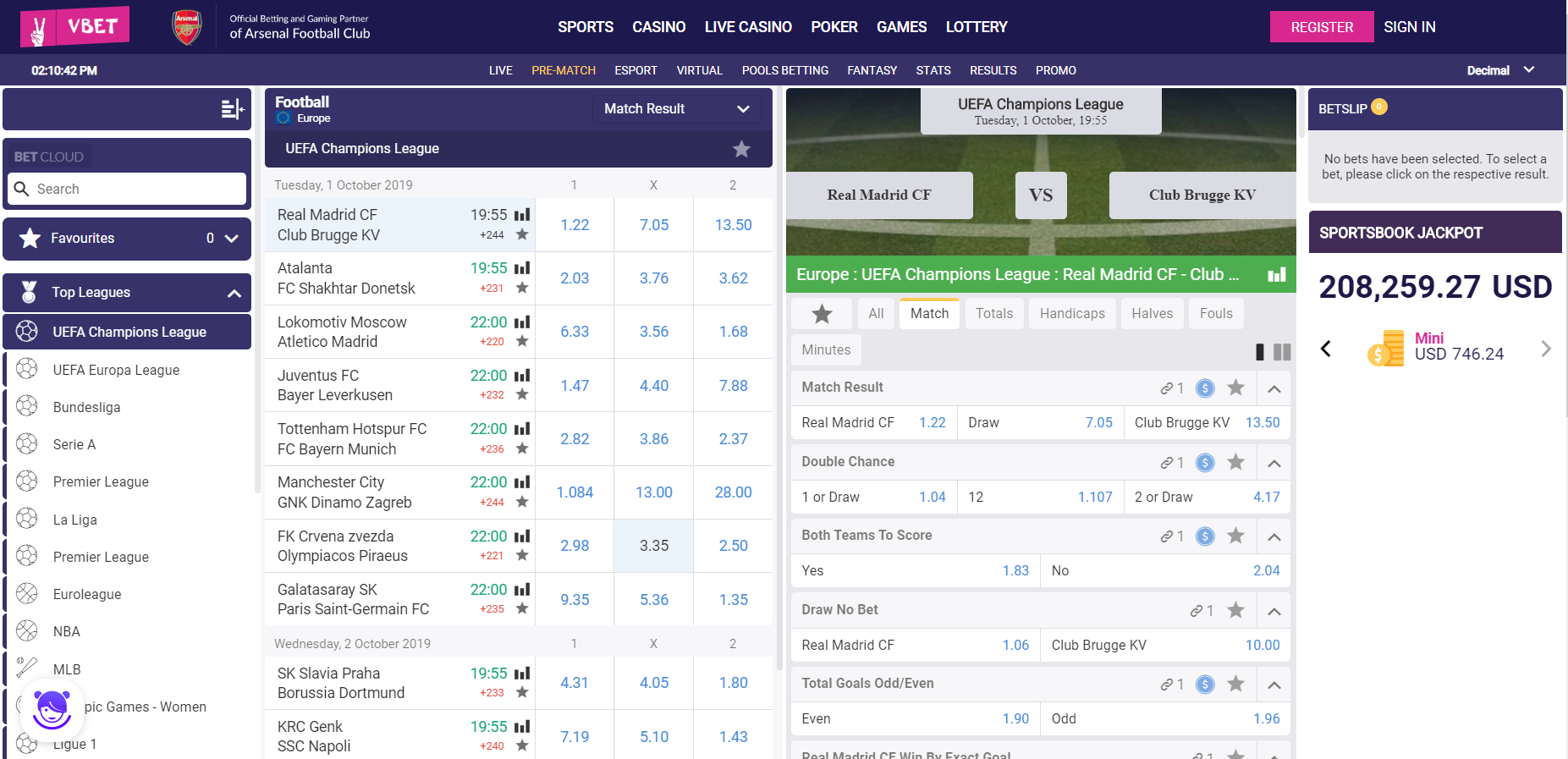Collapse the Draw No Bet market

(x=1274, y=612)
